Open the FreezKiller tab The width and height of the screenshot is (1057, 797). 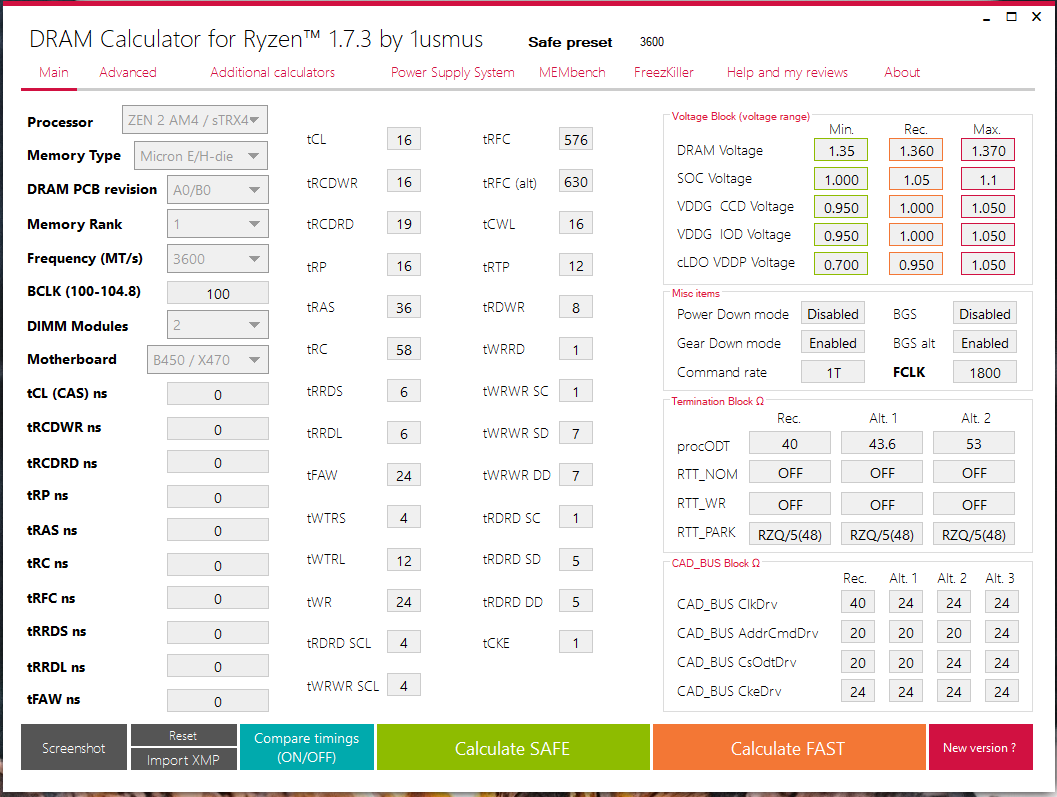coord(663,72)
